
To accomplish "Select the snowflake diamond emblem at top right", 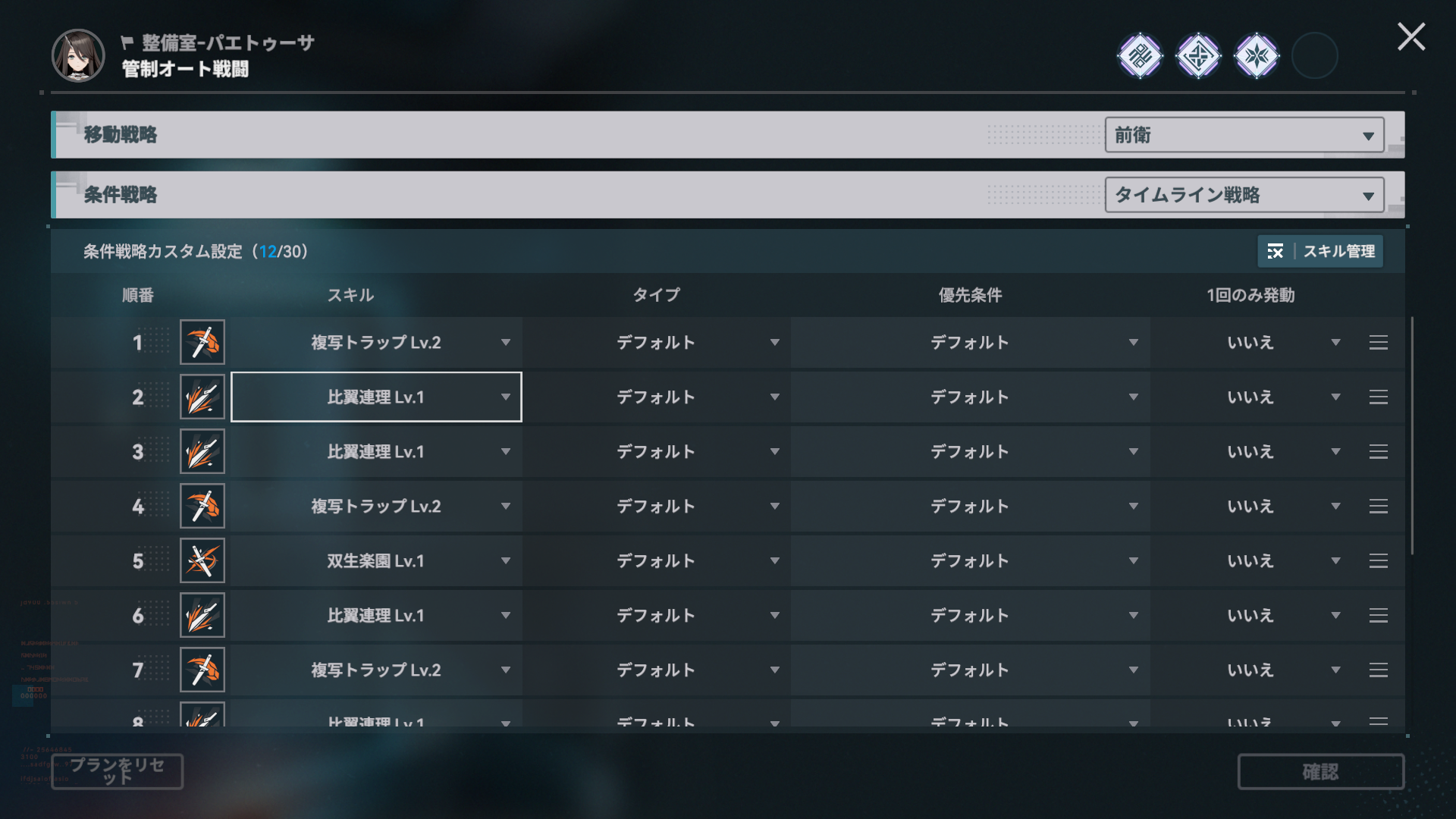I will click(1257, 55).
